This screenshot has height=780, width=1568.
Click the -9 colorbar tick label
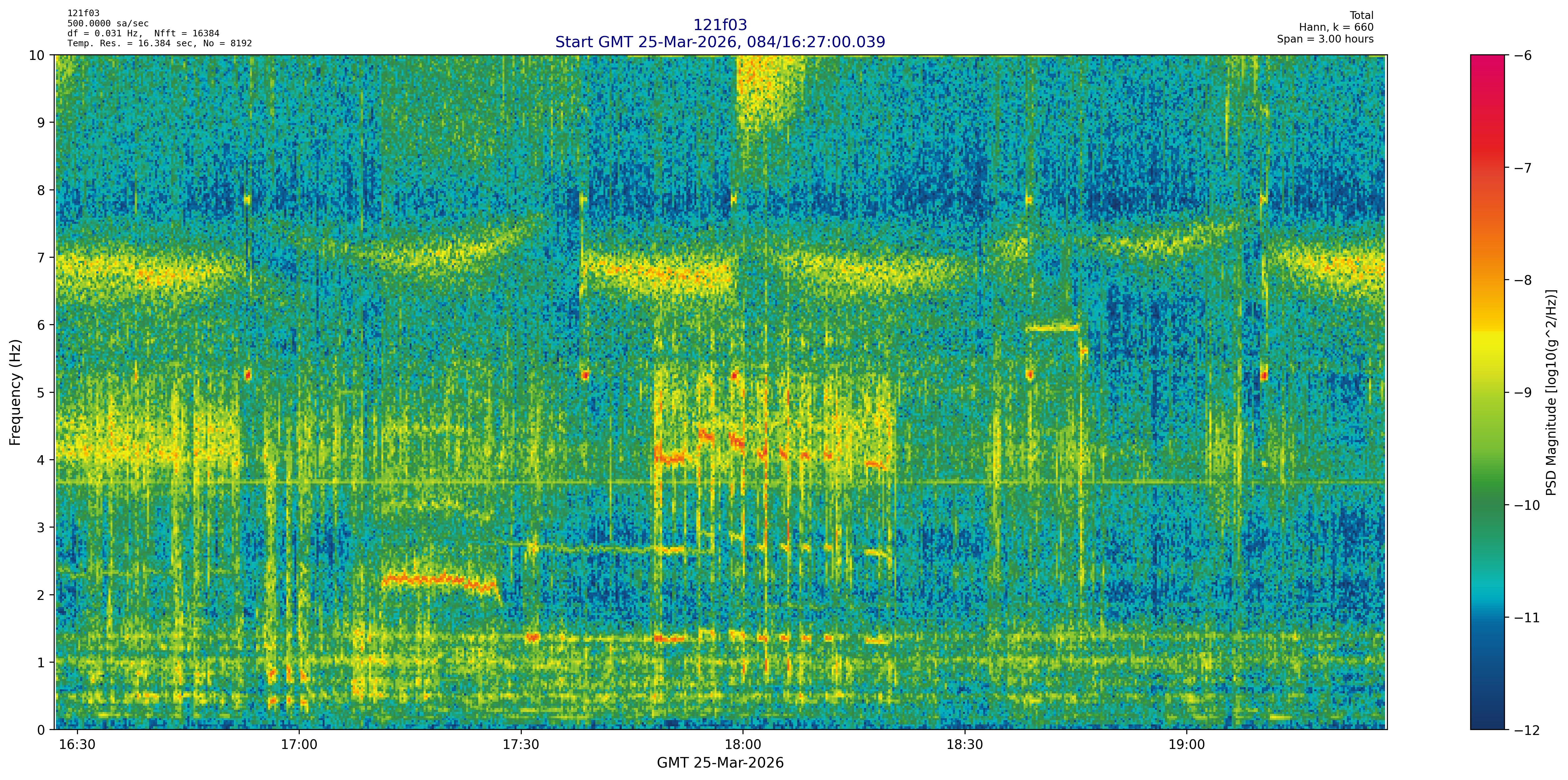coord(1522,392)
